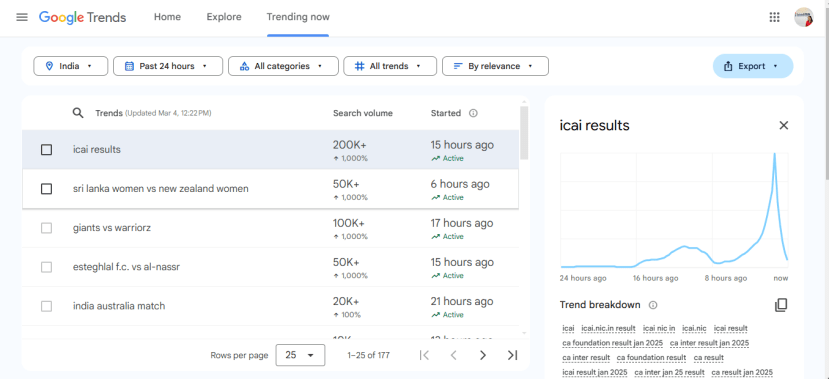Switch to the Explore tab

(224, 17)
